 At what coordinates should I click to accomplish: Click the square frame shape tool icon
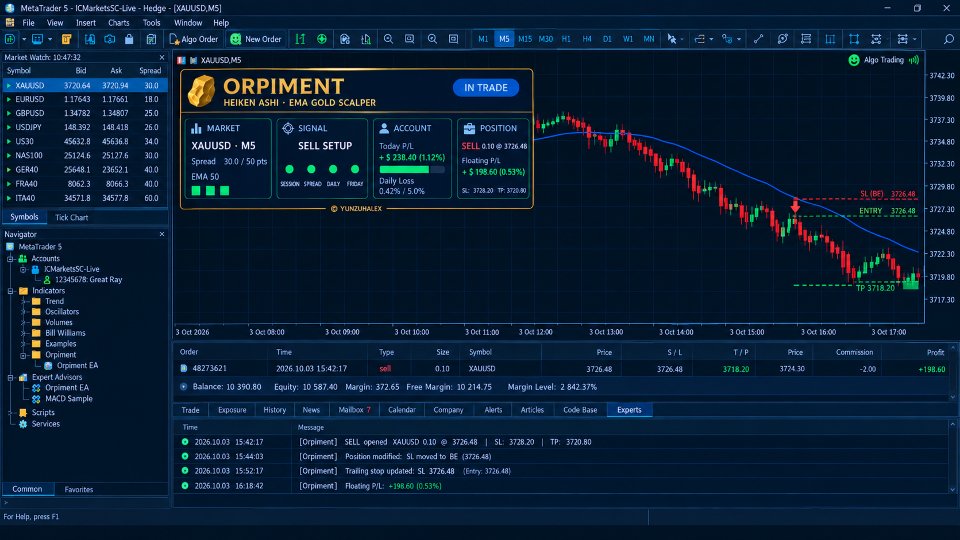tap(853, 39)
